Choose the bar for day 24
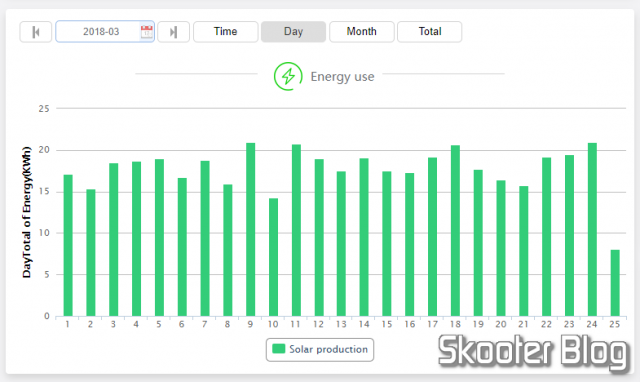This screenshot has width=640, height=382. [x=592, y=229]
